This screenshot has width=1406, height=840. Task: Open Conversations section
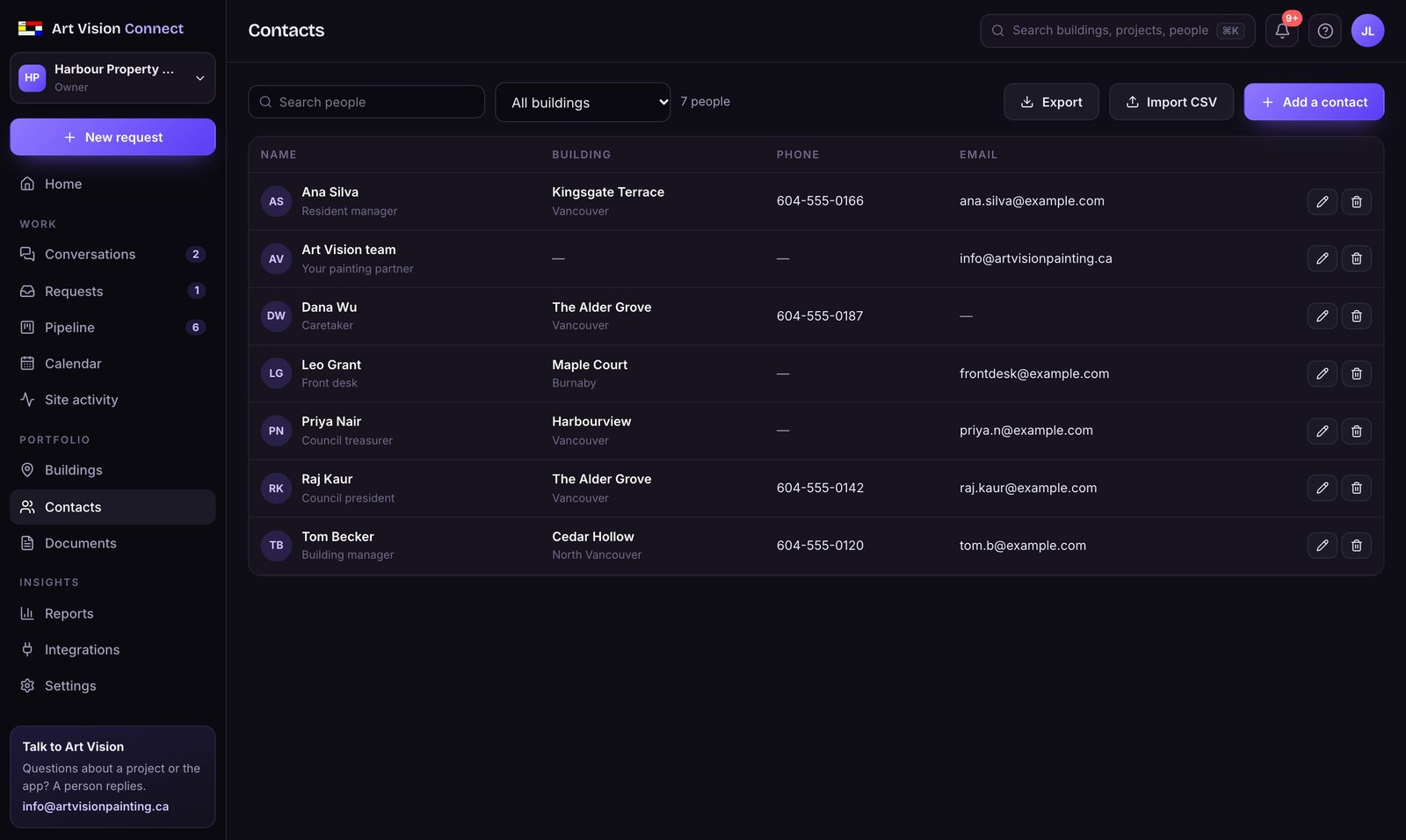pyautogui.click(x=112, y=254)
